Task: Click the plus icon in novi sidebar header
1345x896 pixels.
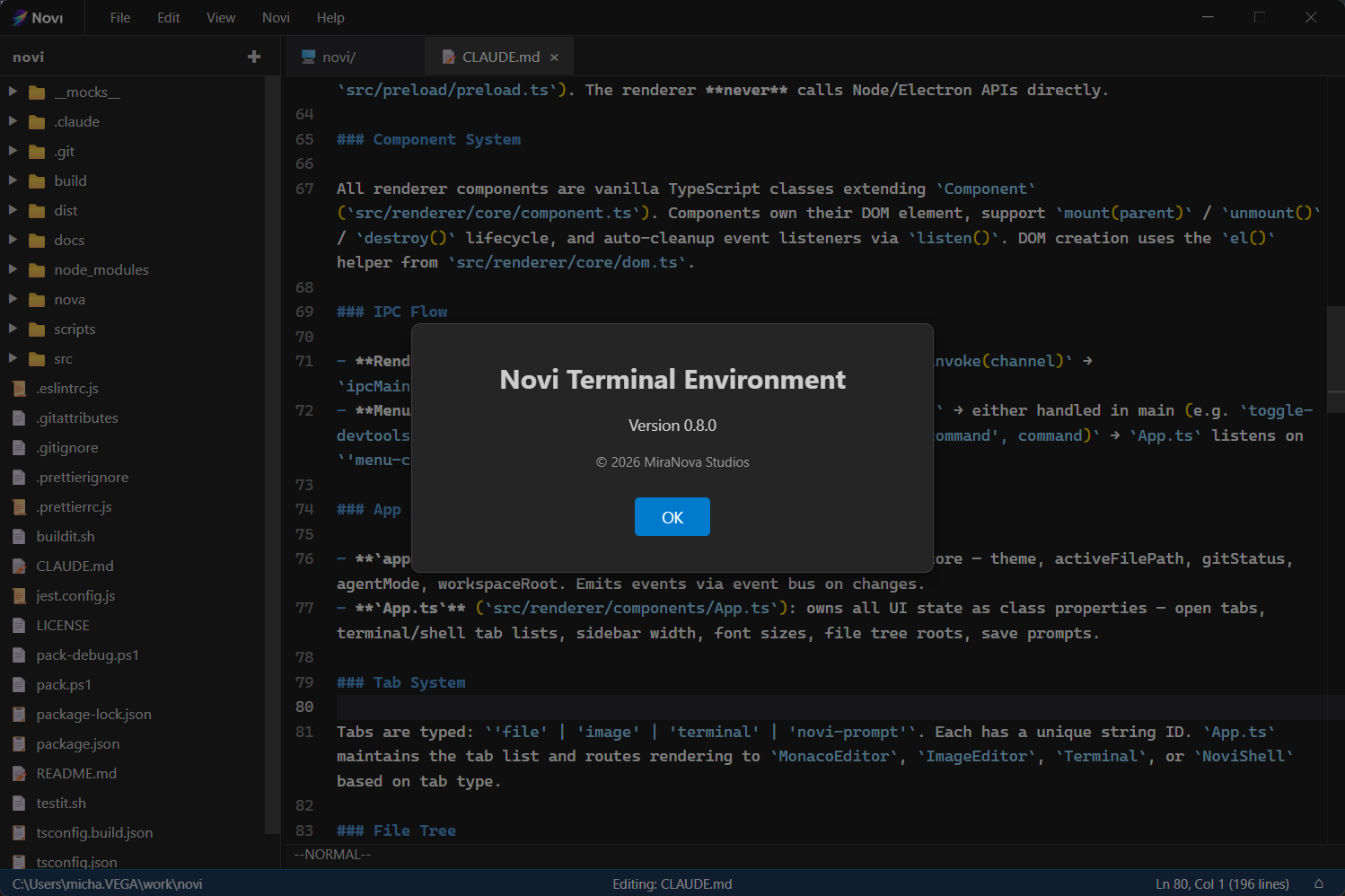Action: point(254,57)
